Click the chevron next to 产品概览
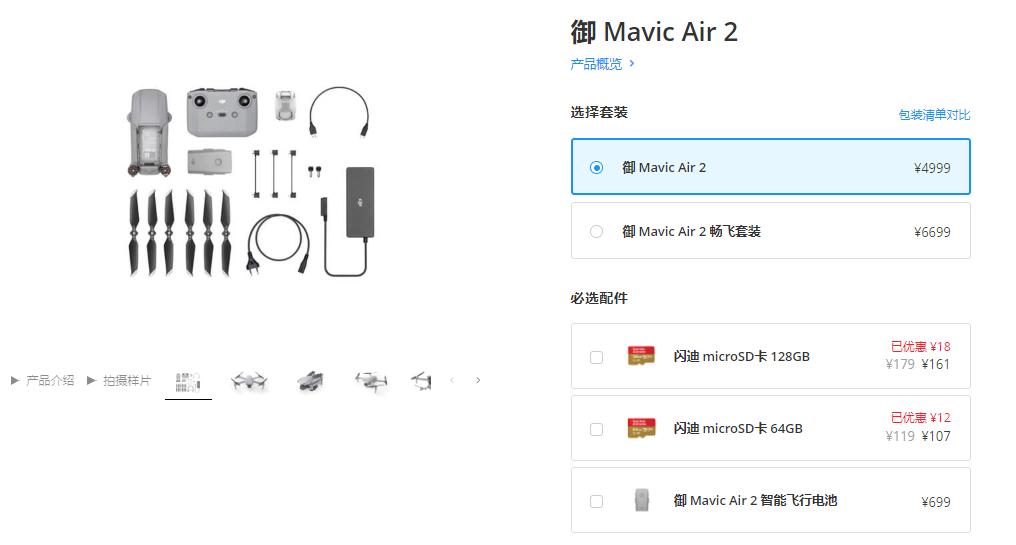Image resolution: width=1016 pixels, height=545 pixels. click(632, 64)
